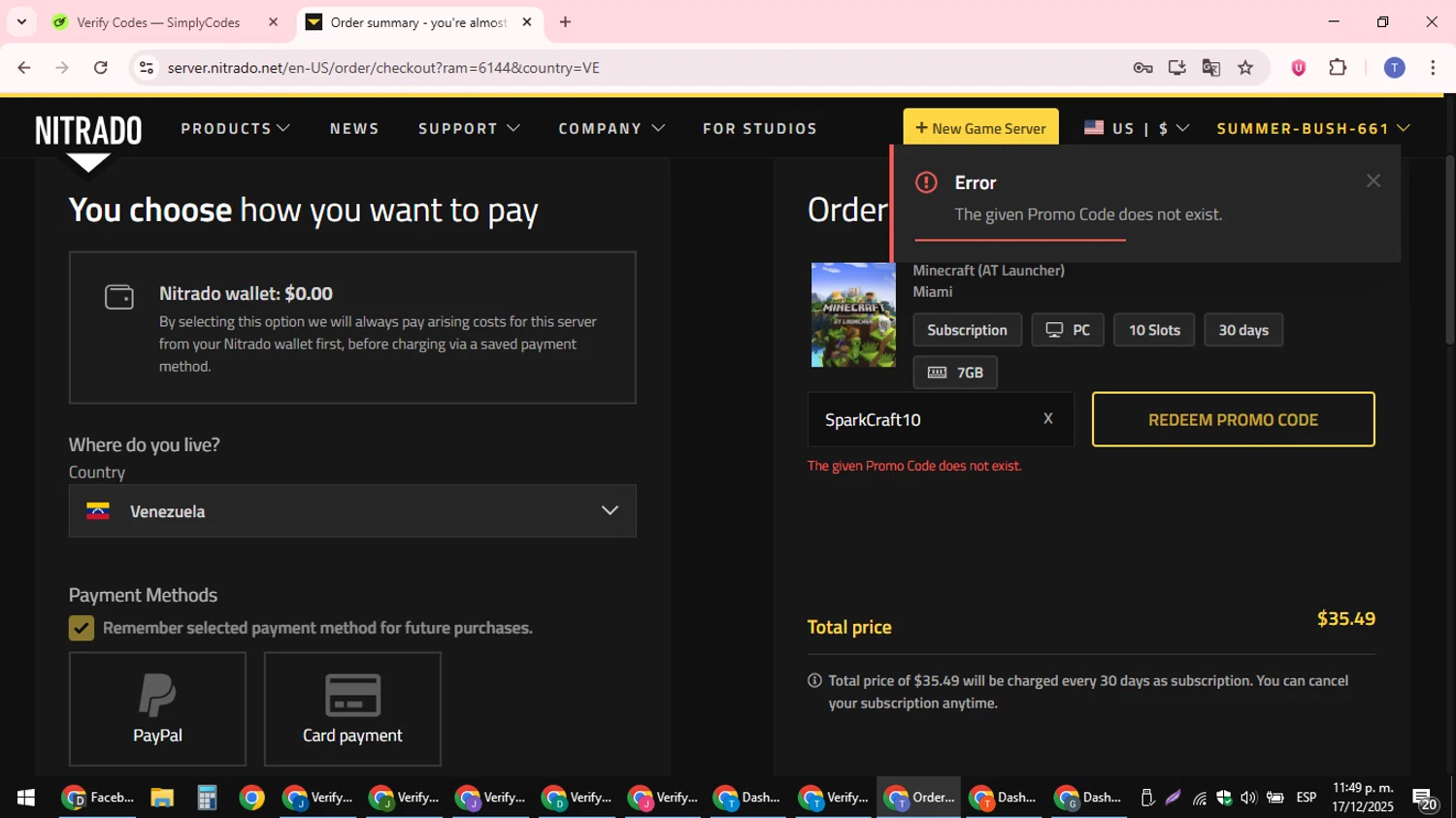Open the SUMMER-BUSH-661 account menu
Viewport: 1456px width, 818px height.
coord(1312,128)
